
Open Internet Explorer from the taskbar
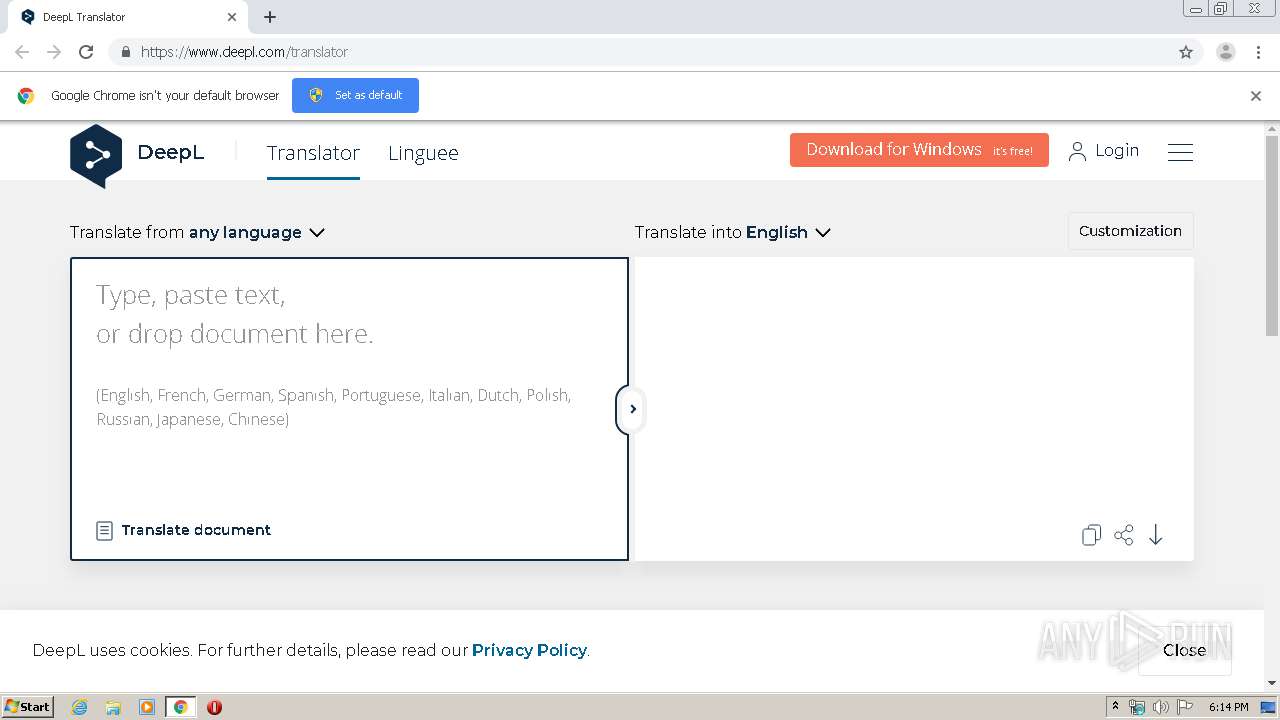point(80,707)
